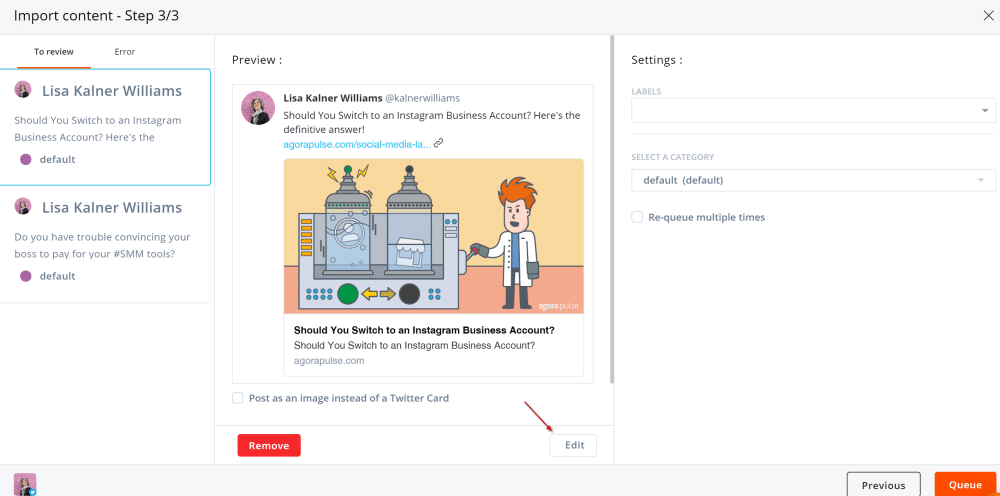
Task: Click the link icon beside agorapulse URL
Action: click(x=438, y=143)
